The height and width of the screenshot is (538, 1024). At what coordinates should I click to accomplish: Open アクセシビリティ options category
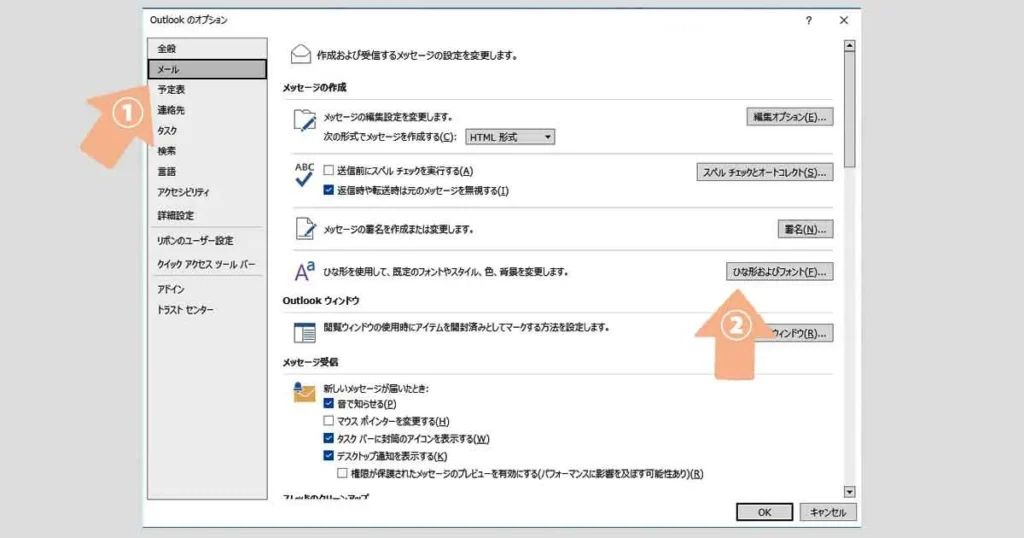point(207,192)
